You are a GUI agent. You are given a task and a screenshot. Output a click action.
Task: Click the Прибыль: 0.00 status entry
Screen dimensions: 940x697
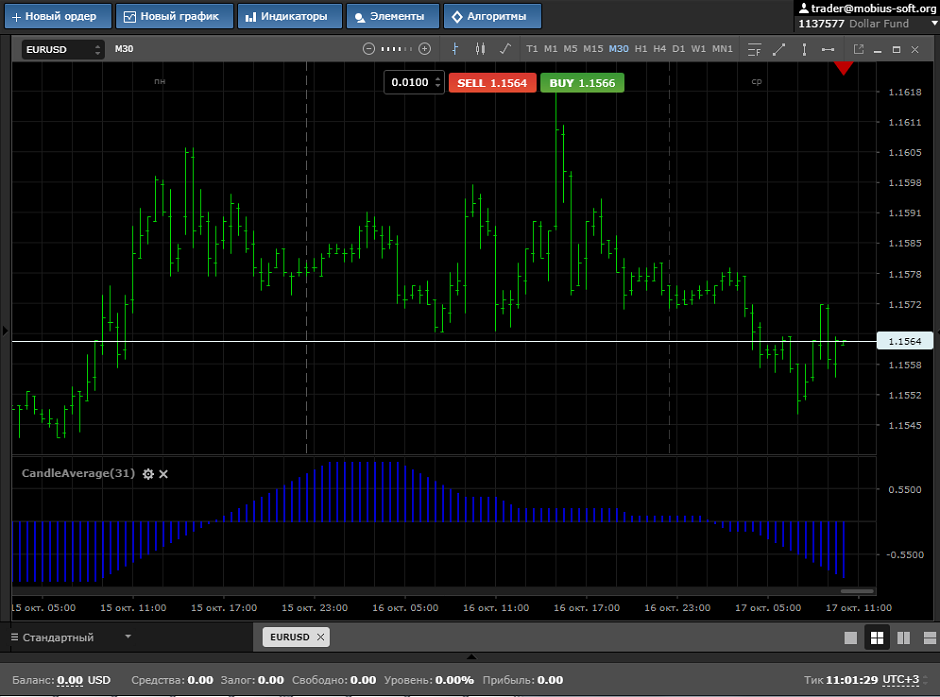point(523,680)
